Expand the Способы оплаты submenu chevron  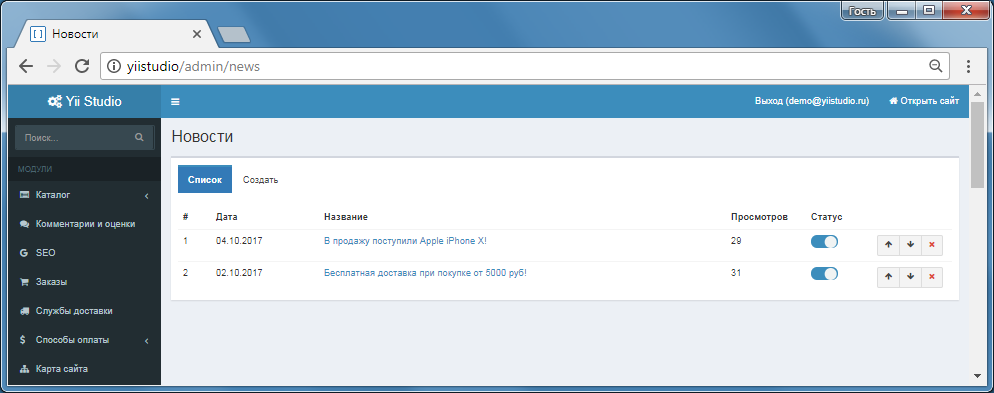tap(146, 341)
